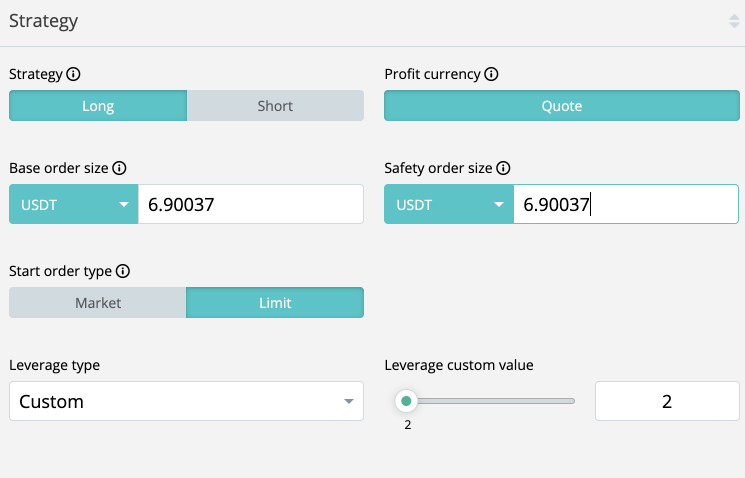The height and width of the screenshot is (478, 745).
Task: Open Base order size USDT currency dropdown
Action: point(74,204)
